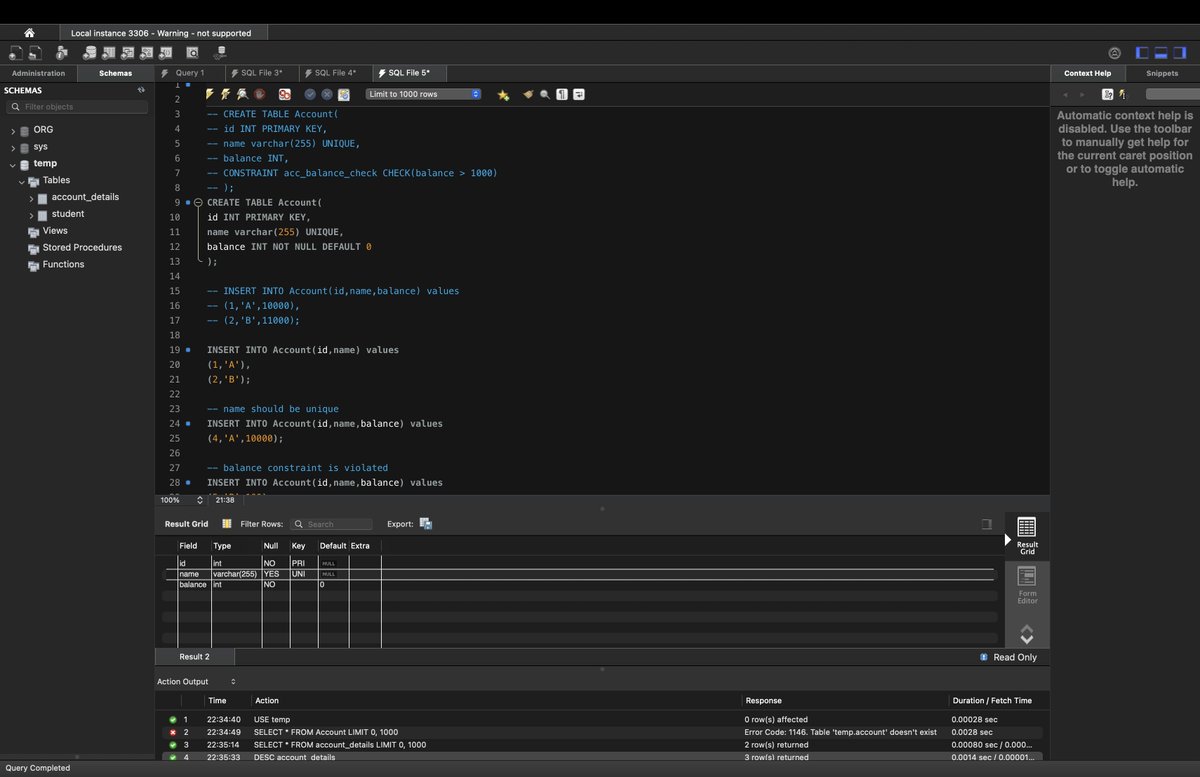Switch to Result Grid view button

1026,535
